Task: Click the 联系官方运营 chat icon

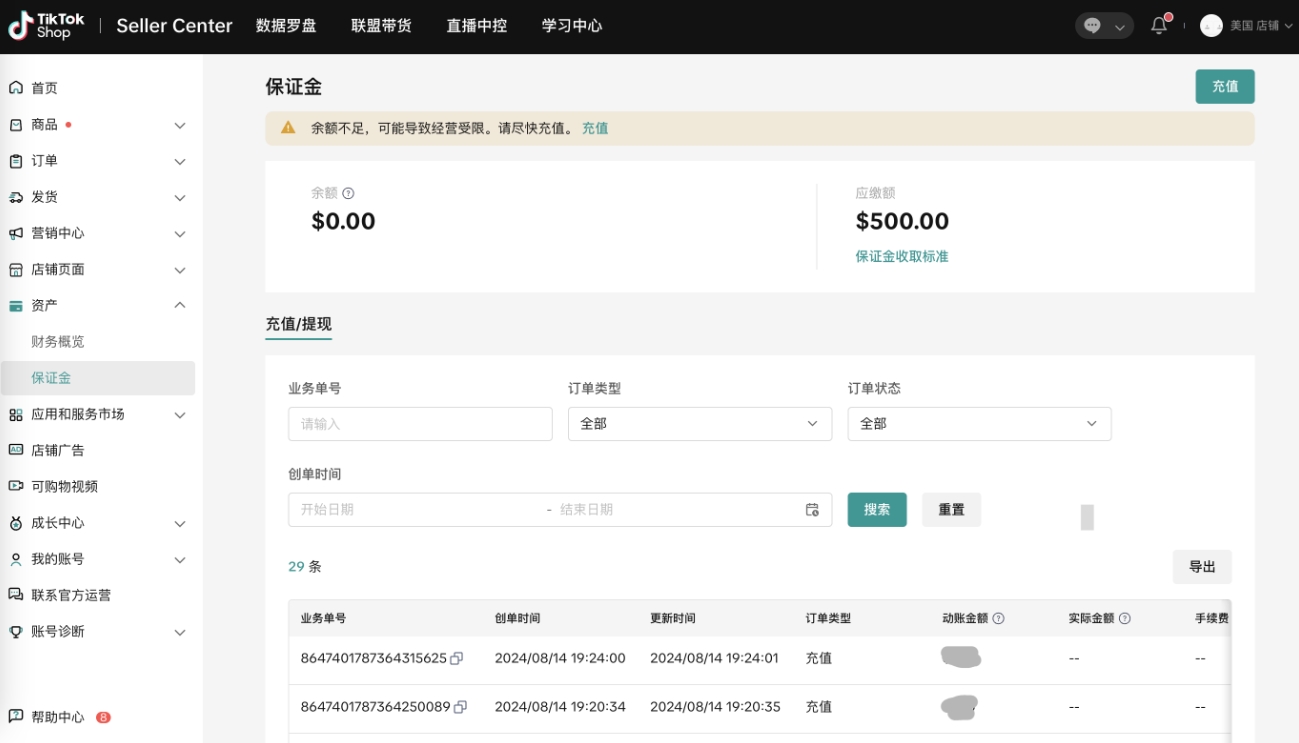Action: 16,595
